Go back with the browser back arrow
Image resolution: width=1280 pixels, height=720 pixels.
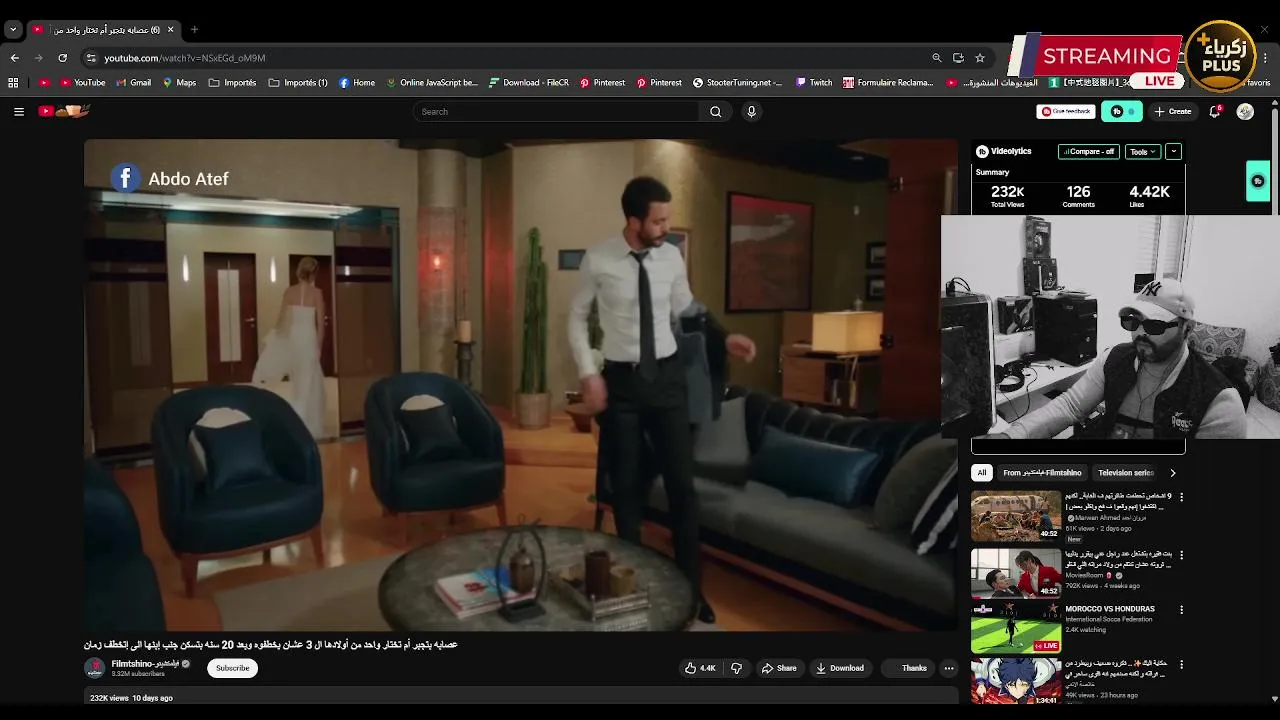coord(15,58)
